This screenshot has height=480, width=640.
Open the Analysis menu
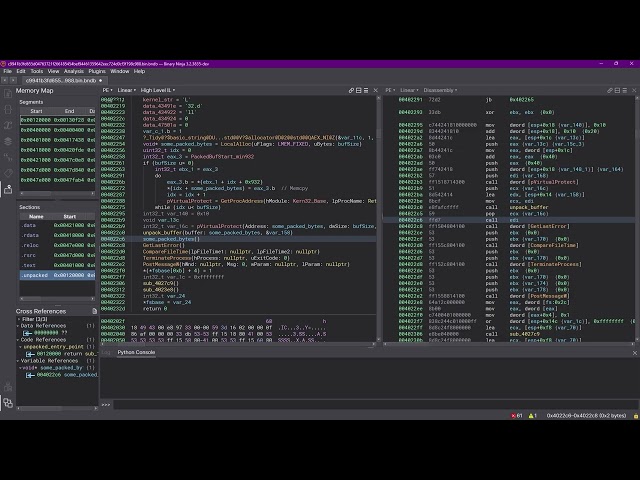coord(74,71)
